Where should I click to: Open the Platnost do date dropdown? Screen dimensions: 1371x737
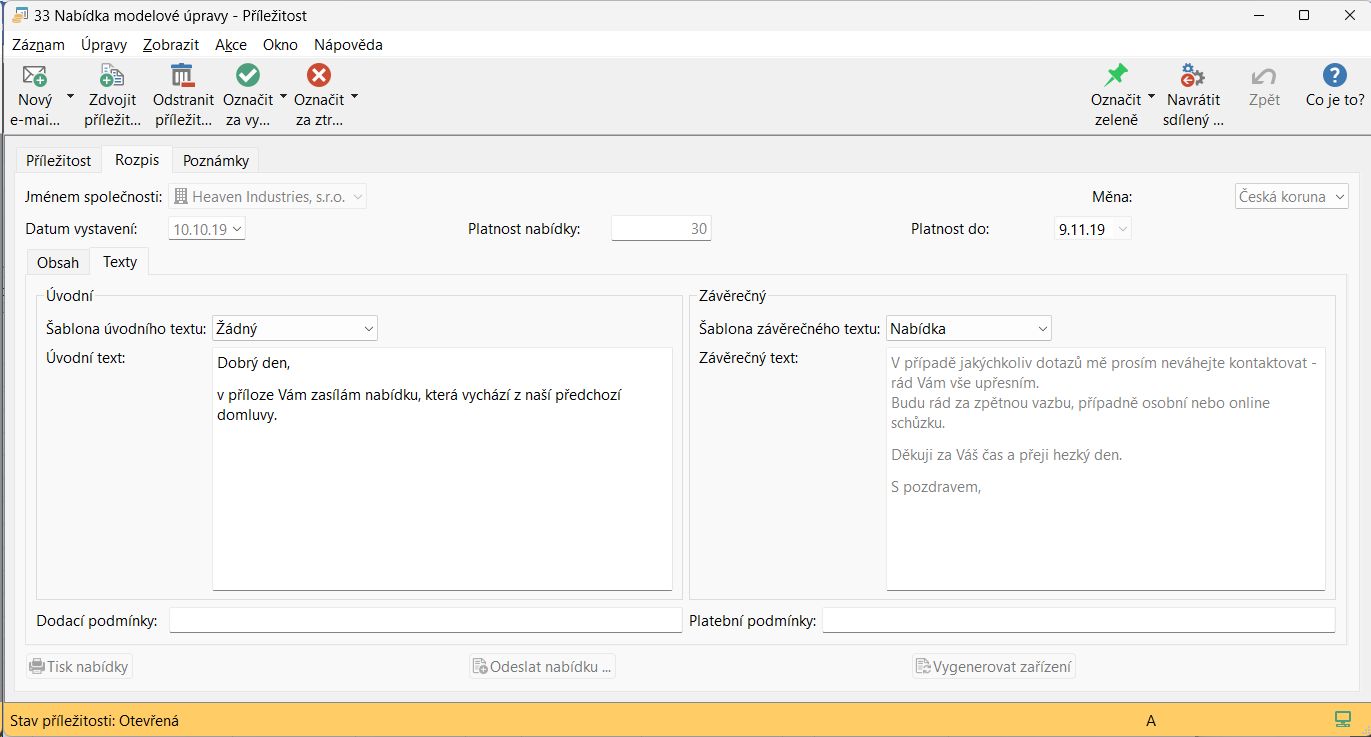click(x=1122, y=230)
